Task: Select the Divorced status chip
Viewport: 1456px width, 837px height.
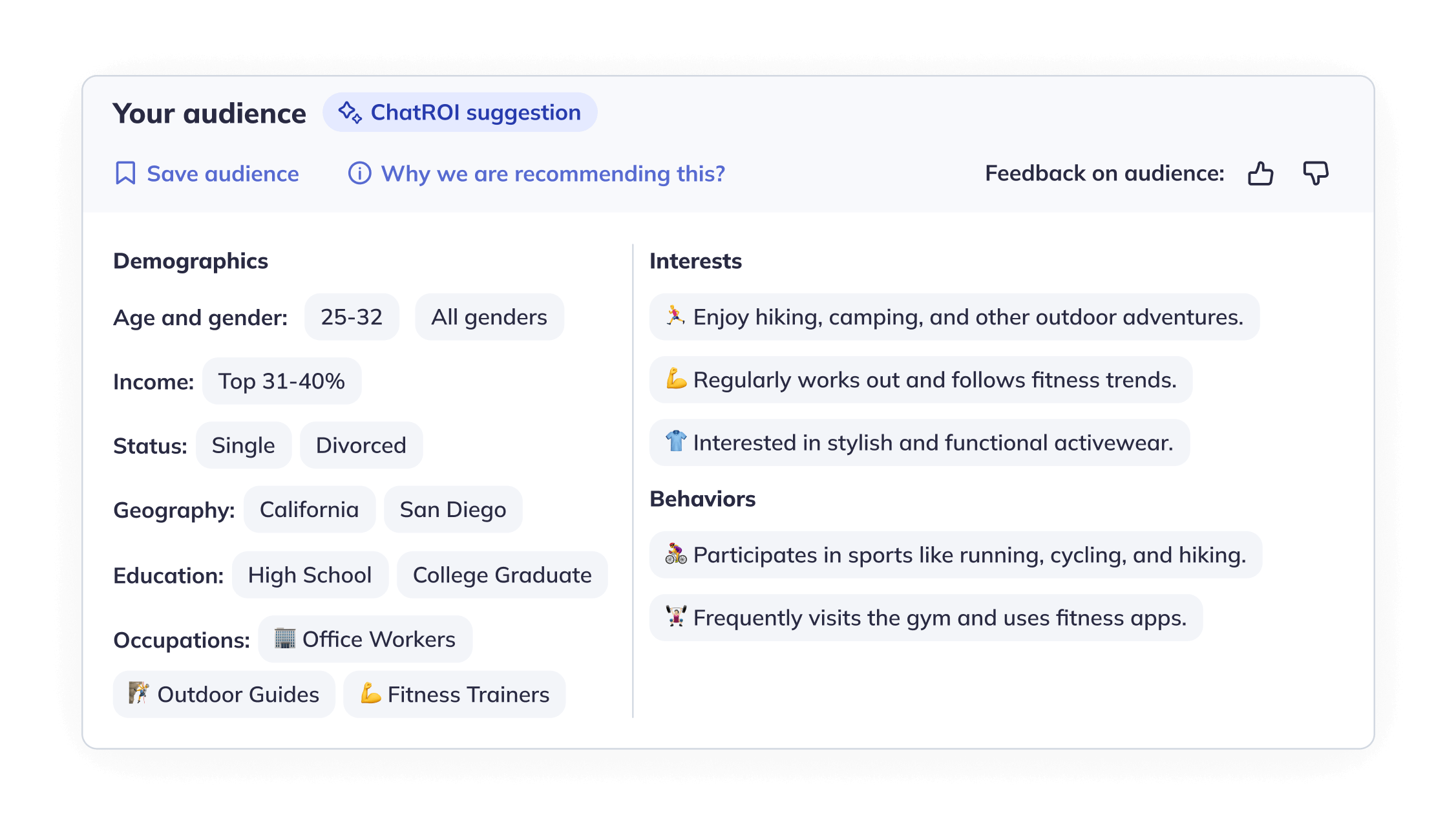Action: pyautogui.click(x=361, y=445)
